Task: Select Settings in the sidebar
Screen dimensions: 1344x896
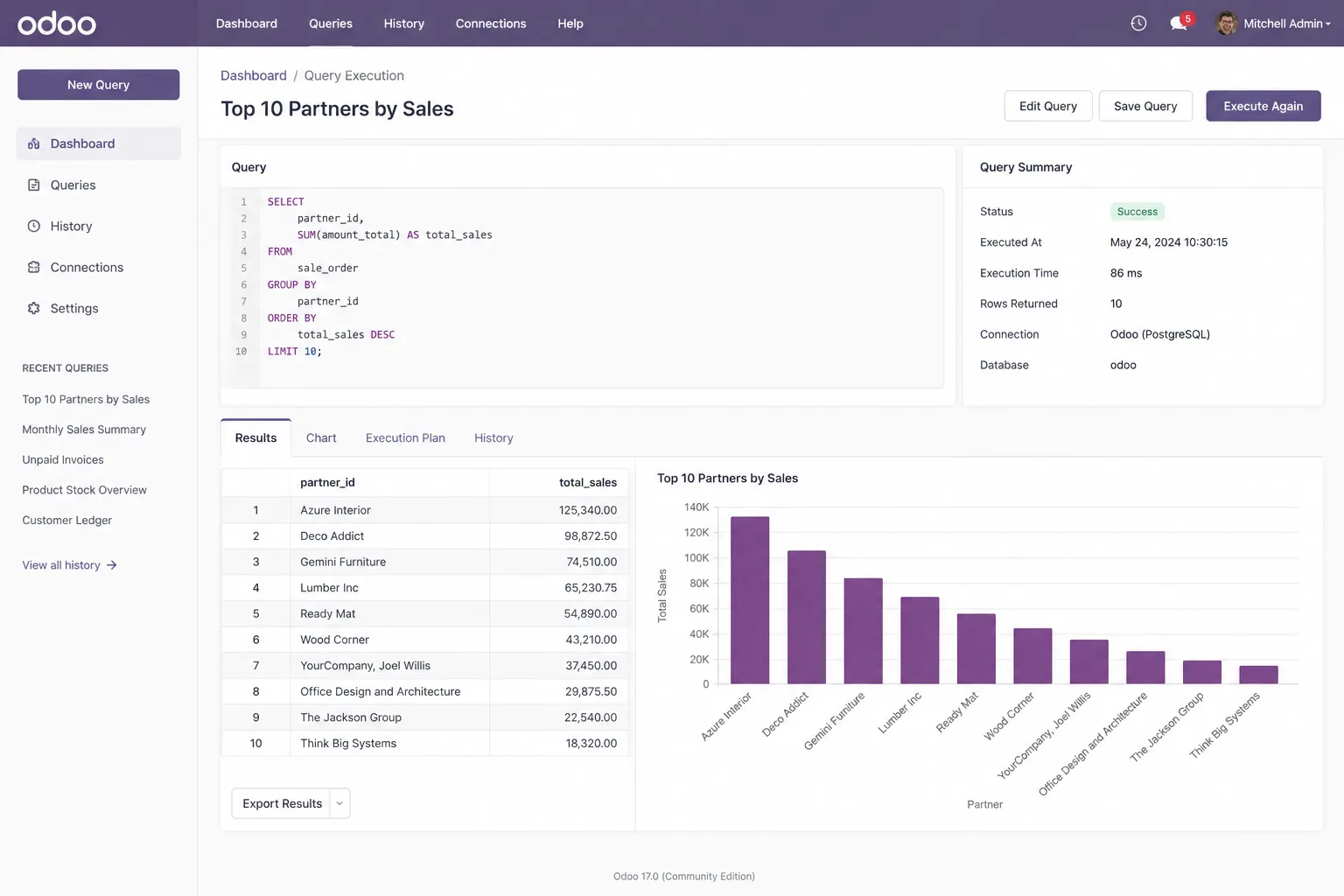Action: pyautogui.click(x=98, y=308)
